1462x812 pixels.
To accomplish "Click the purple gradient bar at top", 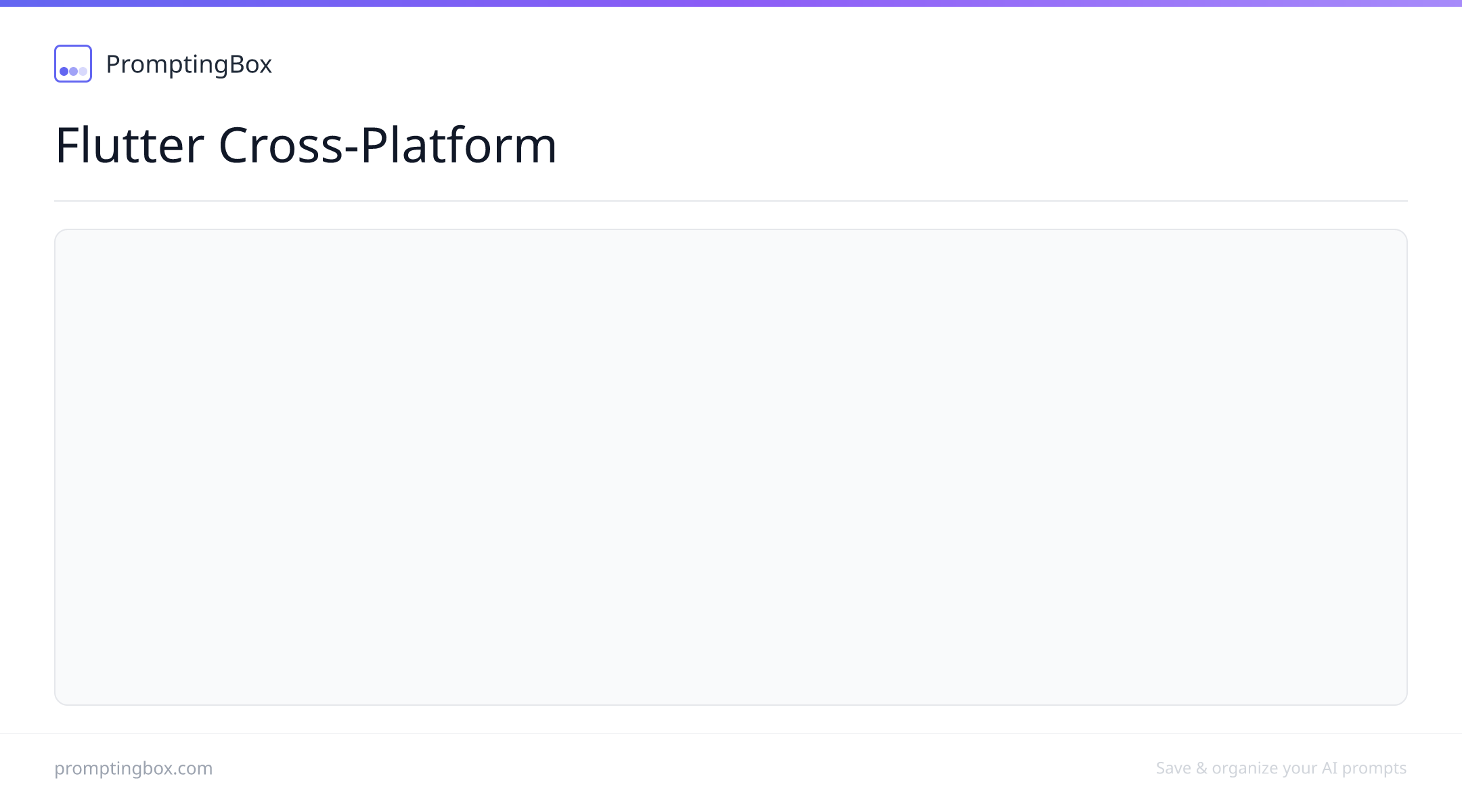I will [x=731, y=3].
